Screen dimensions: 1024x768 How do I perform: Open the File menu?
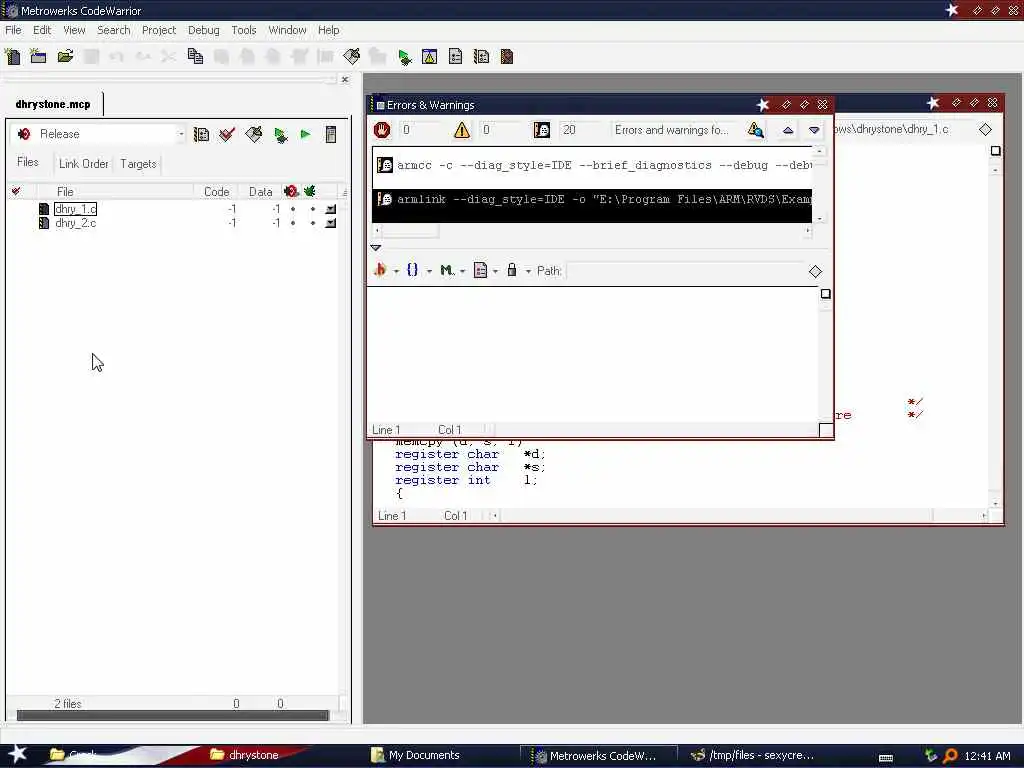tap(13, 30)
